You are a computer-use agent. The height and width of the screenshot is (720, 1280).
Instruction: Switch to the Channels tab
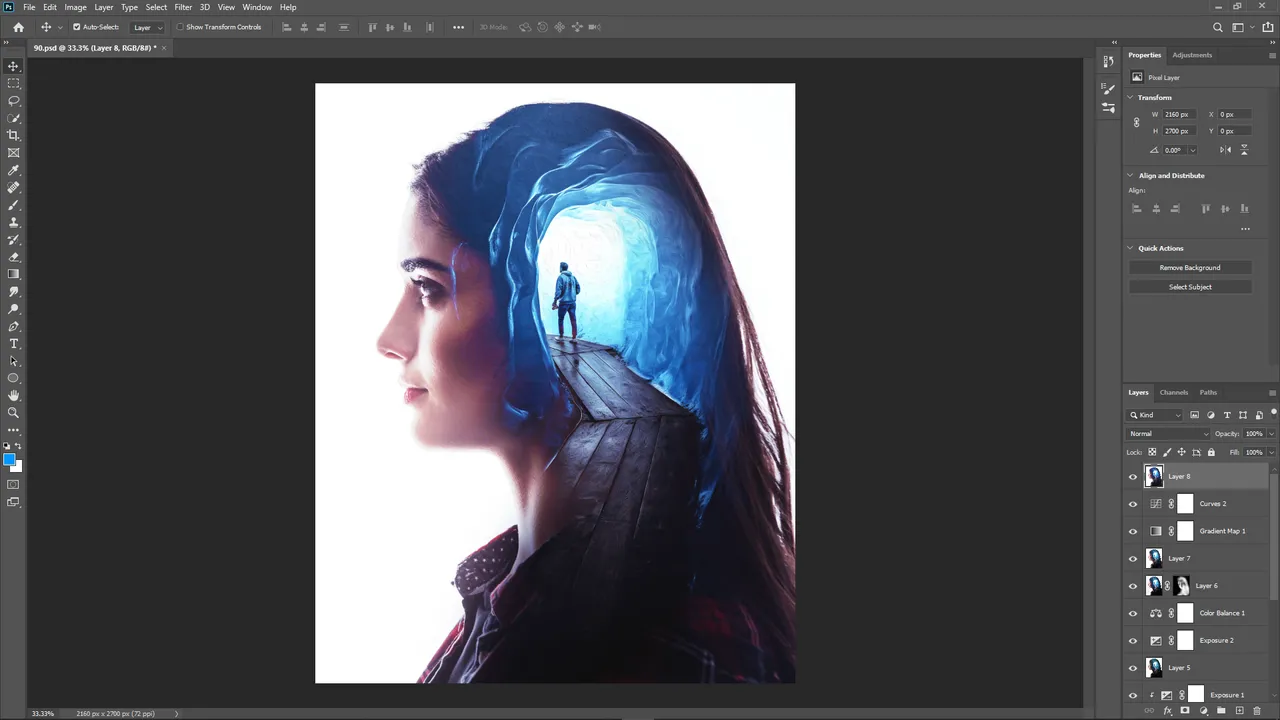(1174, 393)
